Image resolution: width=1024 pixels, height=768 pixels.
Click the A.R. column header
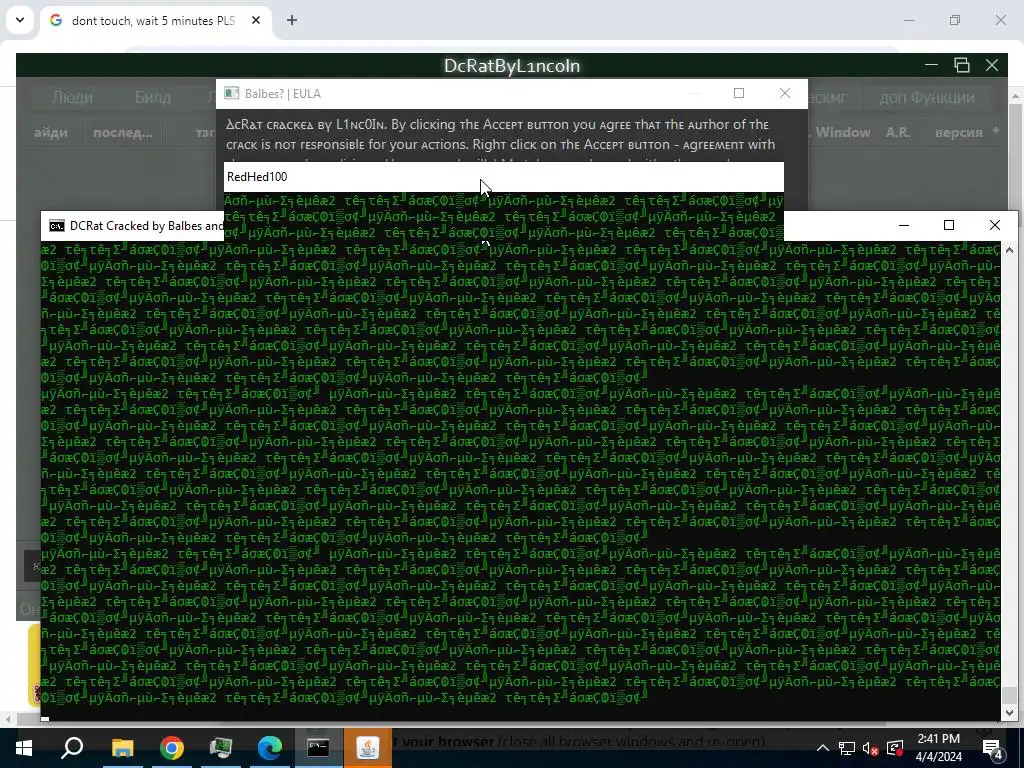[x=898, y=133]
